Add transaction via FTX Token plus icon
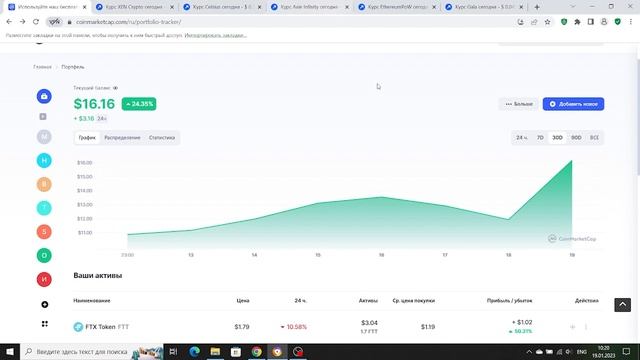The height and width of the screenshot is (360, 640). coord(573,327)
